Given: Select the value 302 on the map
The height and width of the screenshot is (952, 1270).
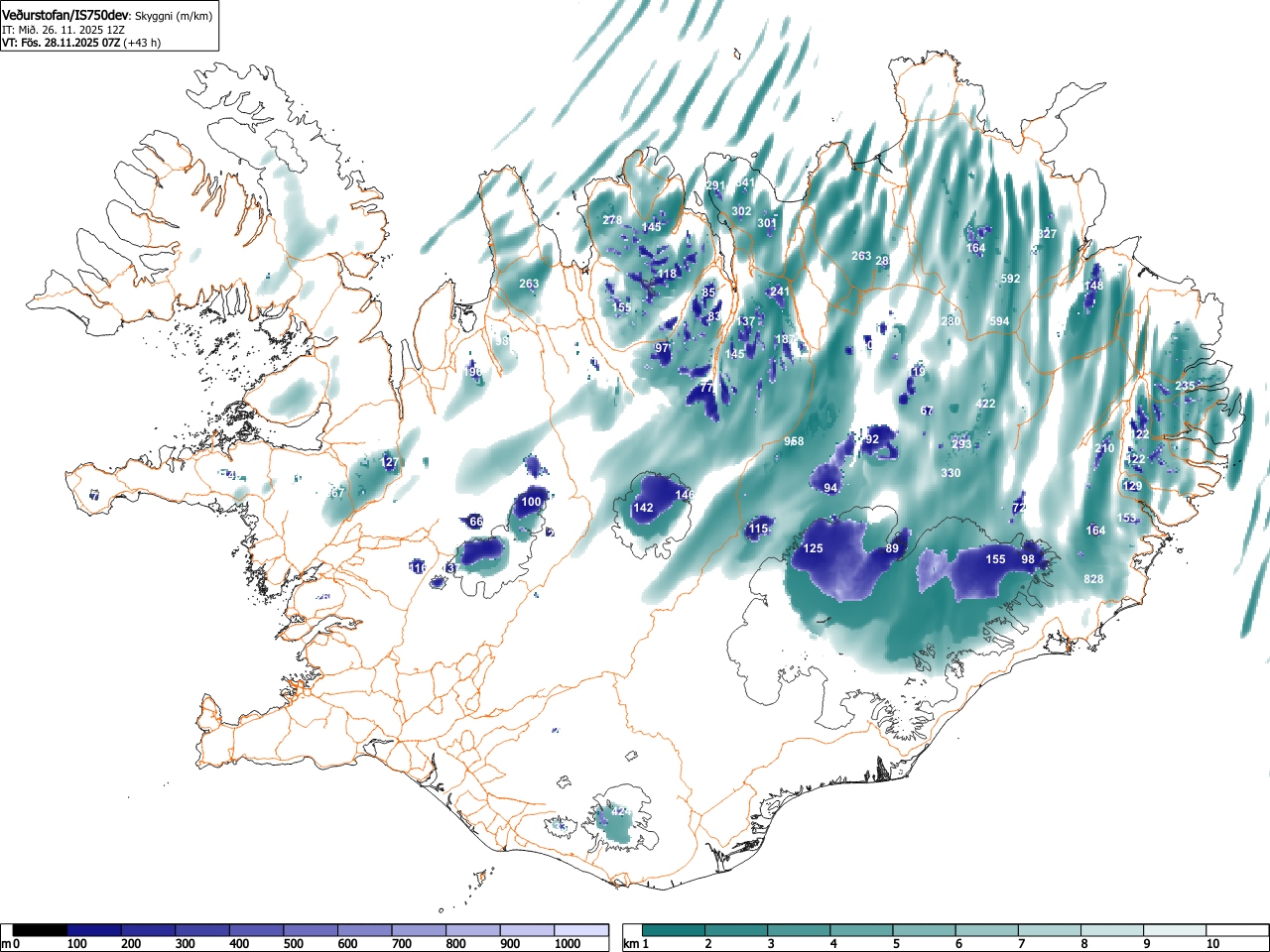Looking at the screenshot, I should click(741, 211).
